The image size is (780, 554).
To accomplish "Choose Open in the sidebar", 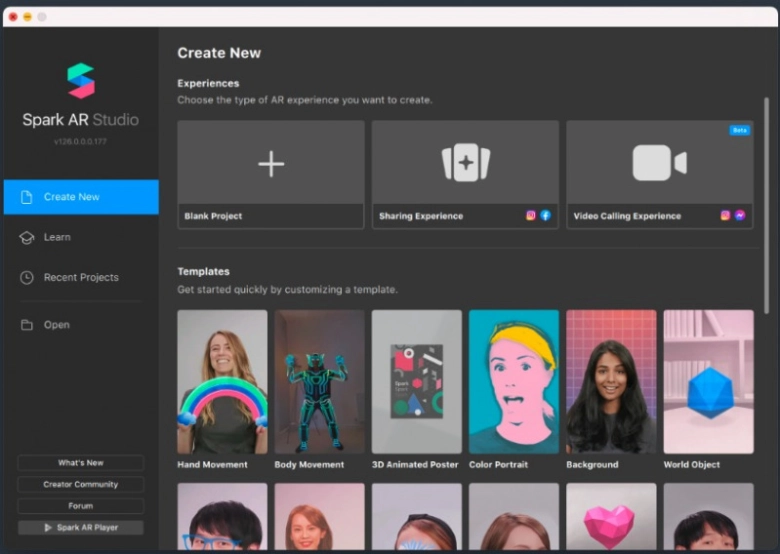I will [x=81, y=325].
